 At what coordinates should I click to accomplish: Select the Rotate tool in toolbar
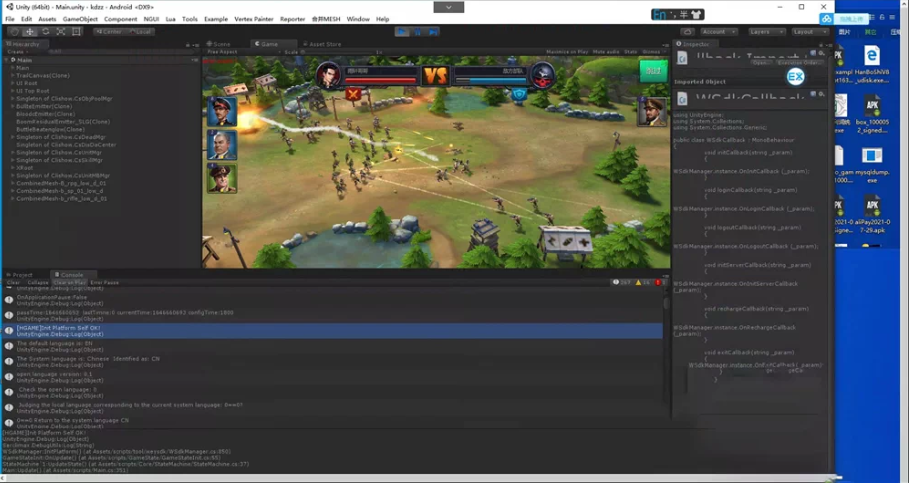tap(45, 32)
